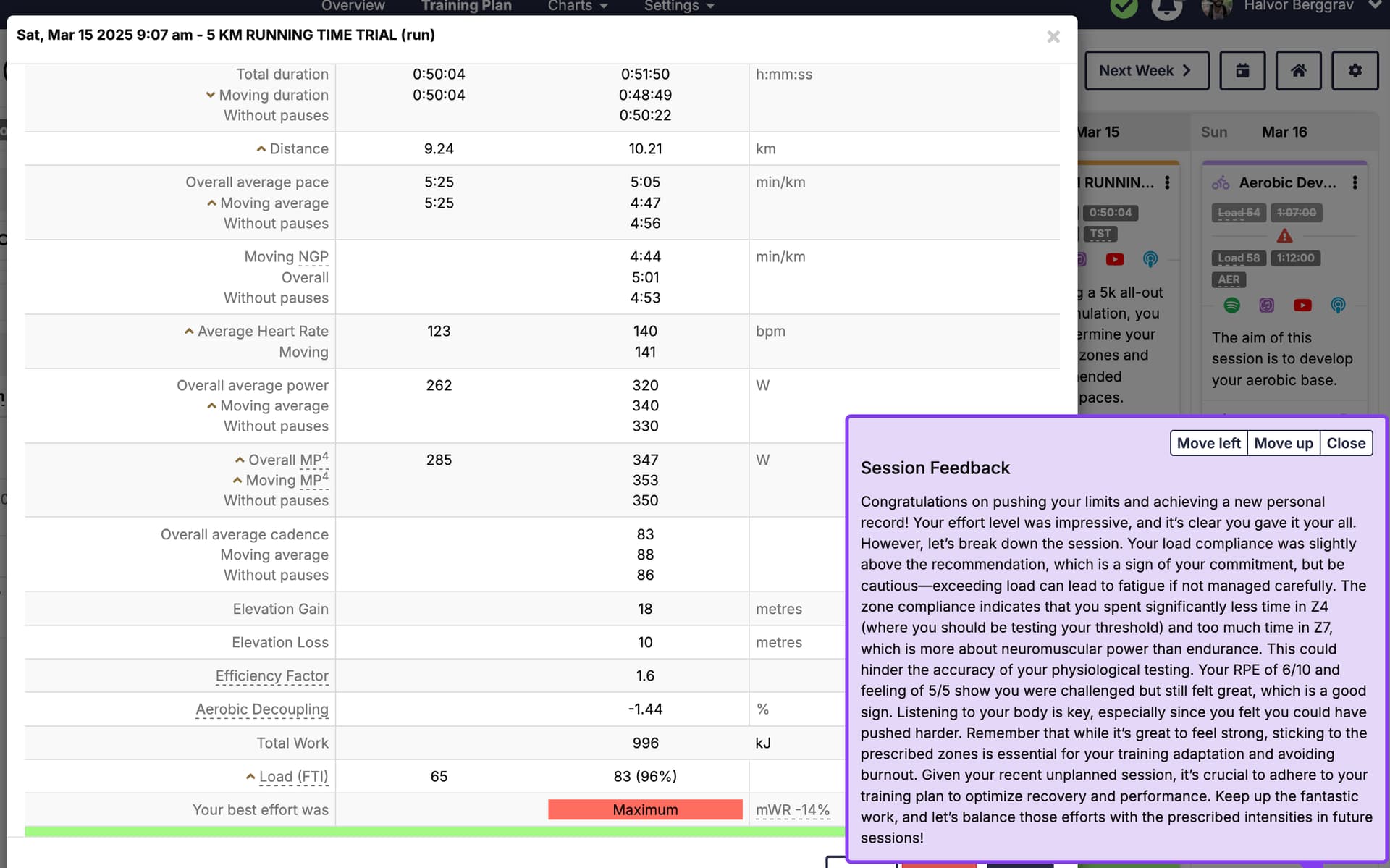Expand the Moving duration row chevron

tap(211, 95)
